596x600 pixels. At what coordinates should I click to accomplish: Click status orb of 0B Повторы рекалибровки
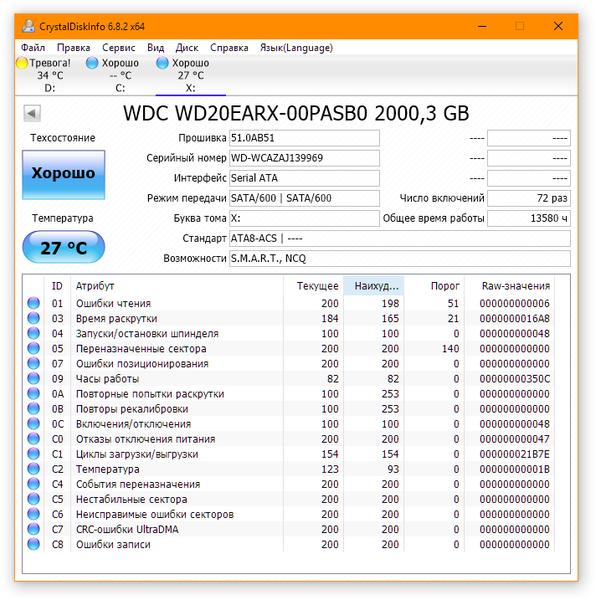tap(34, 409)
